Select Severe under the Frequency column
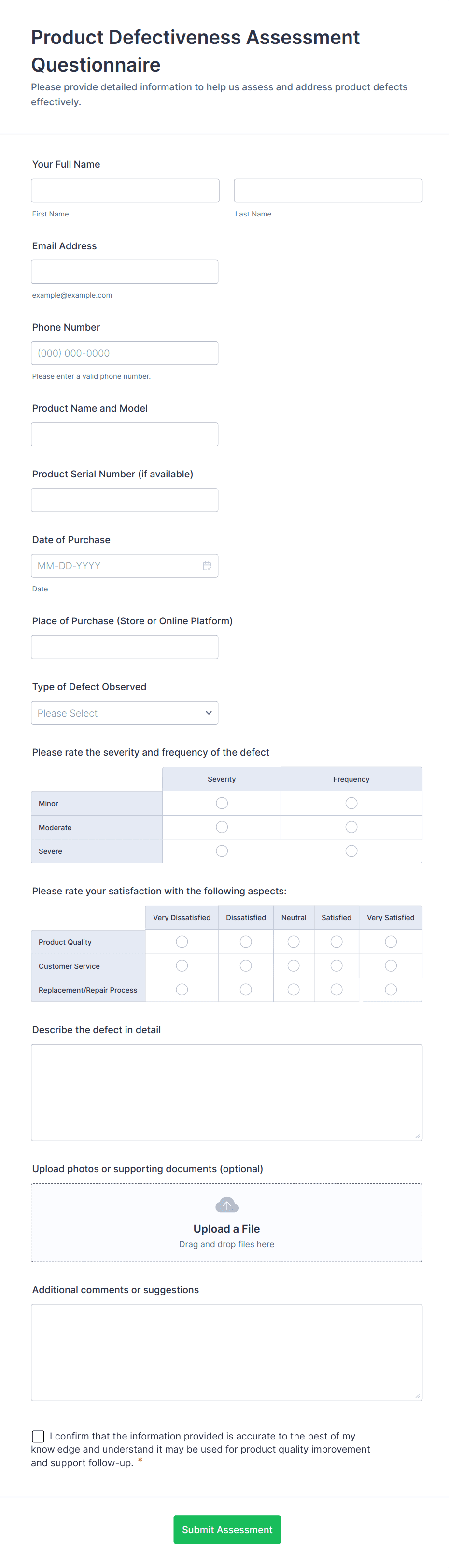This screenshot has height=1568, width=449. coord(351,851)
